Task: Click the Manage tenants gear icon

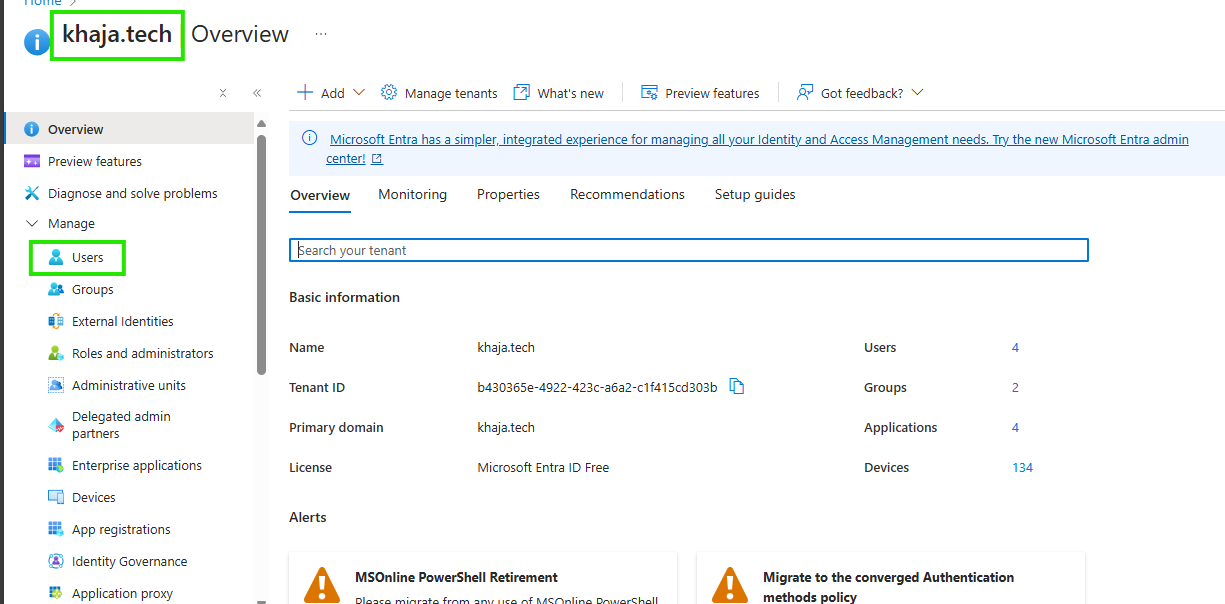Action: click(x=389, y=92)
